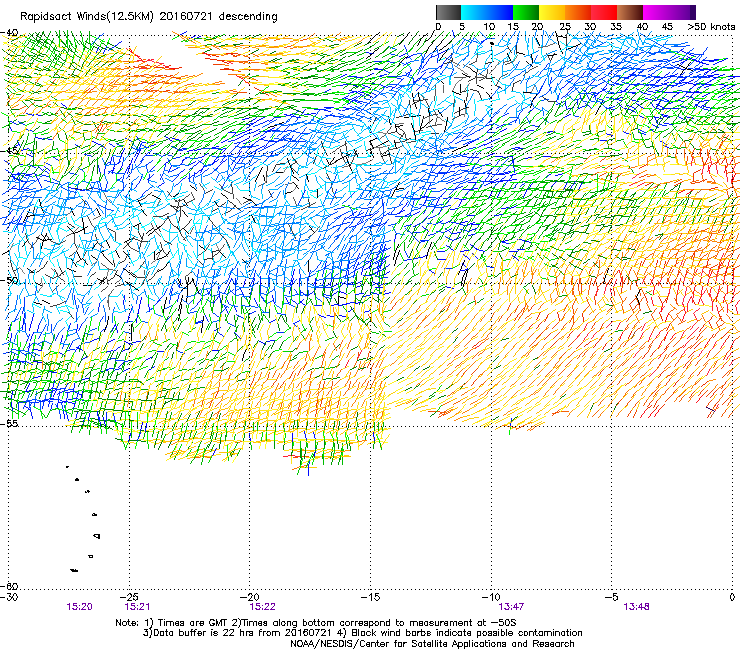Click the time label 13:48

pos(636,607)
